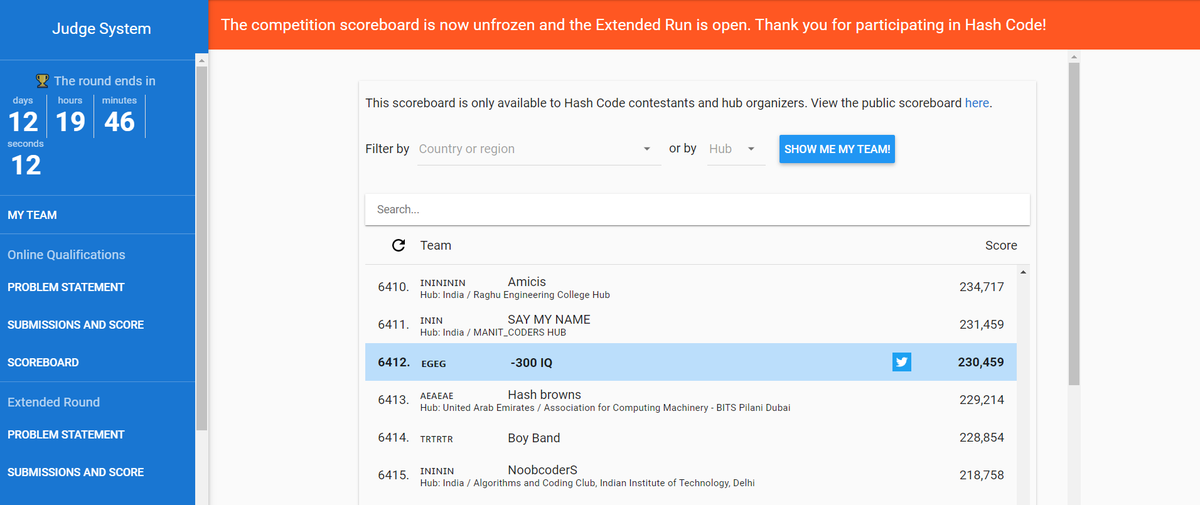This screenshot has height=505, width=1200.
Task: Click the score 218,758
Action: click(981, 475)
